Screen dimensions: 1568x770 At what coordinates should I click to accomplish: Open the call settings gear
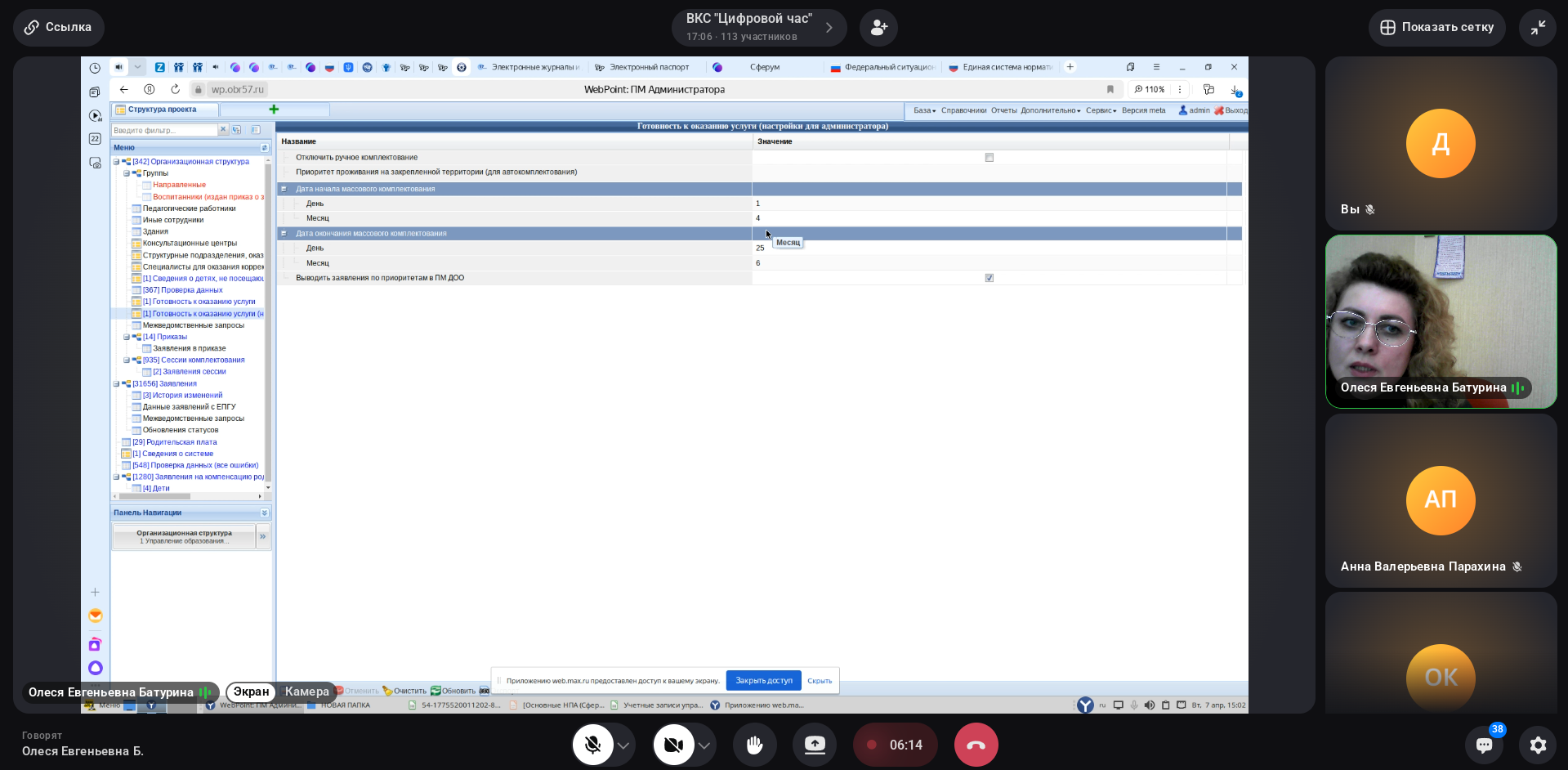click(1538, 745)
